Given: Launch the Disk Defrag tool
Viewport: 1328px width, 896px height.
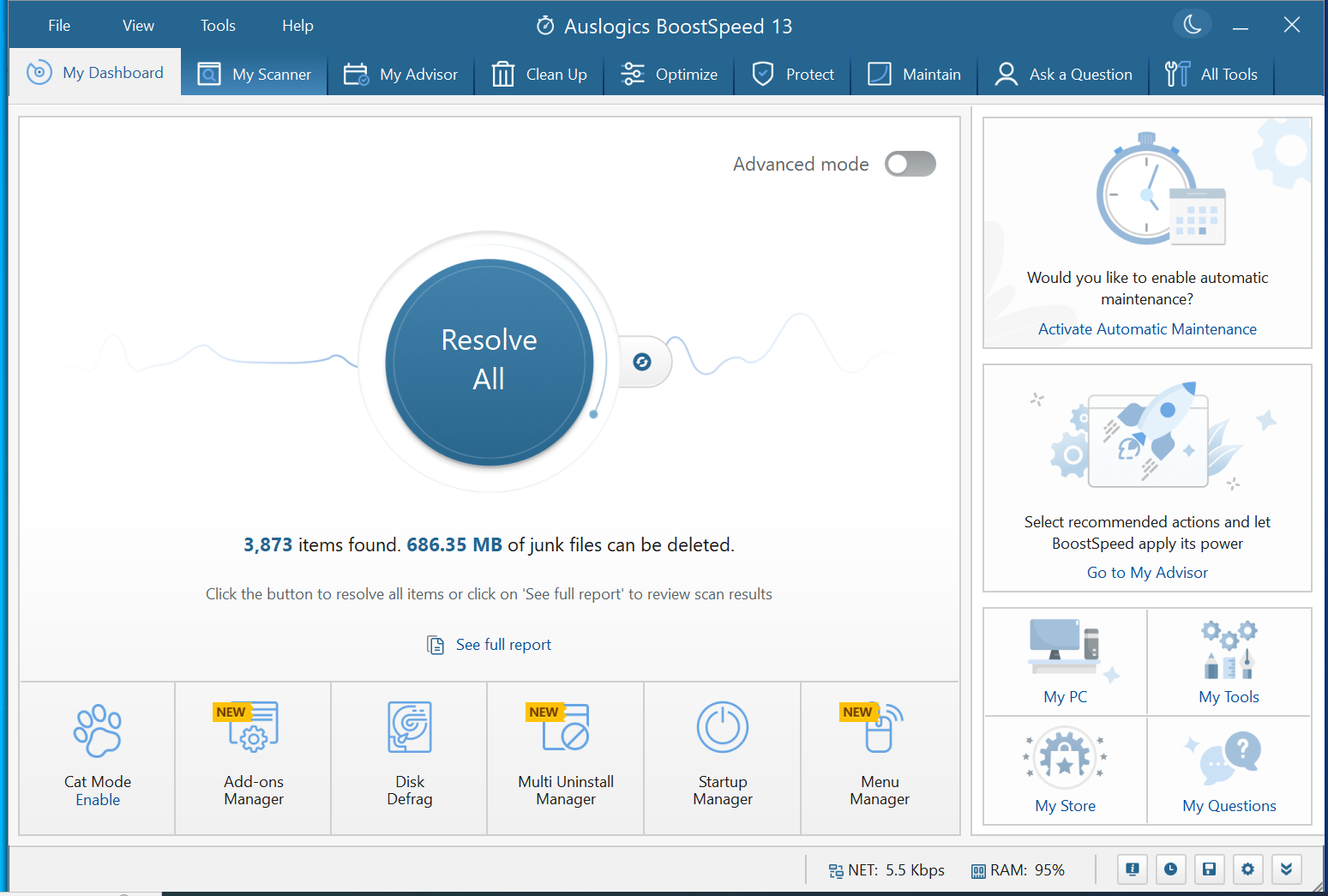Looking at the screenshot, I should coord(410,758).
